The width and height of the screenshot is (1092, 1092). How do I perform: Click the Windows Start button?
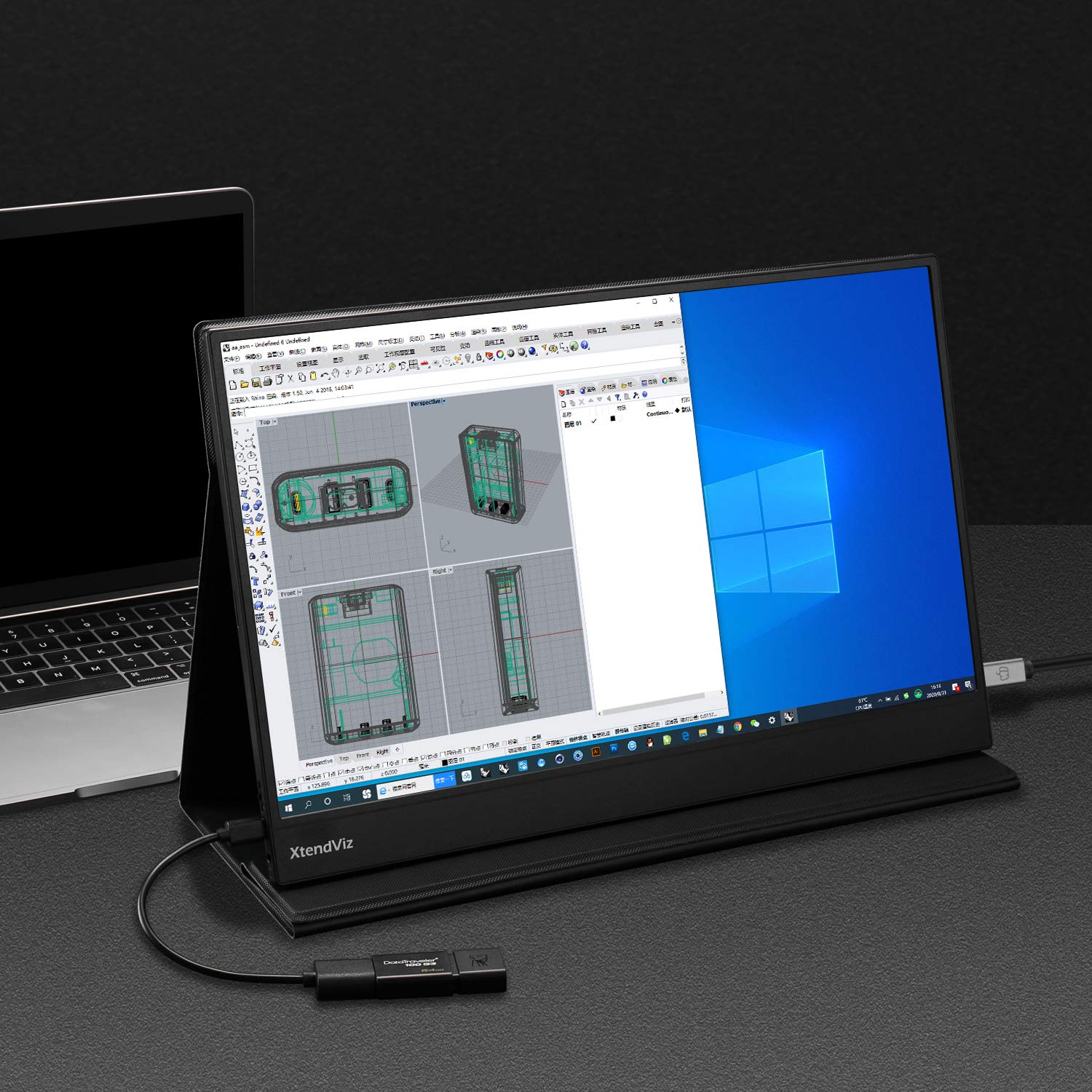pos(289,809)
